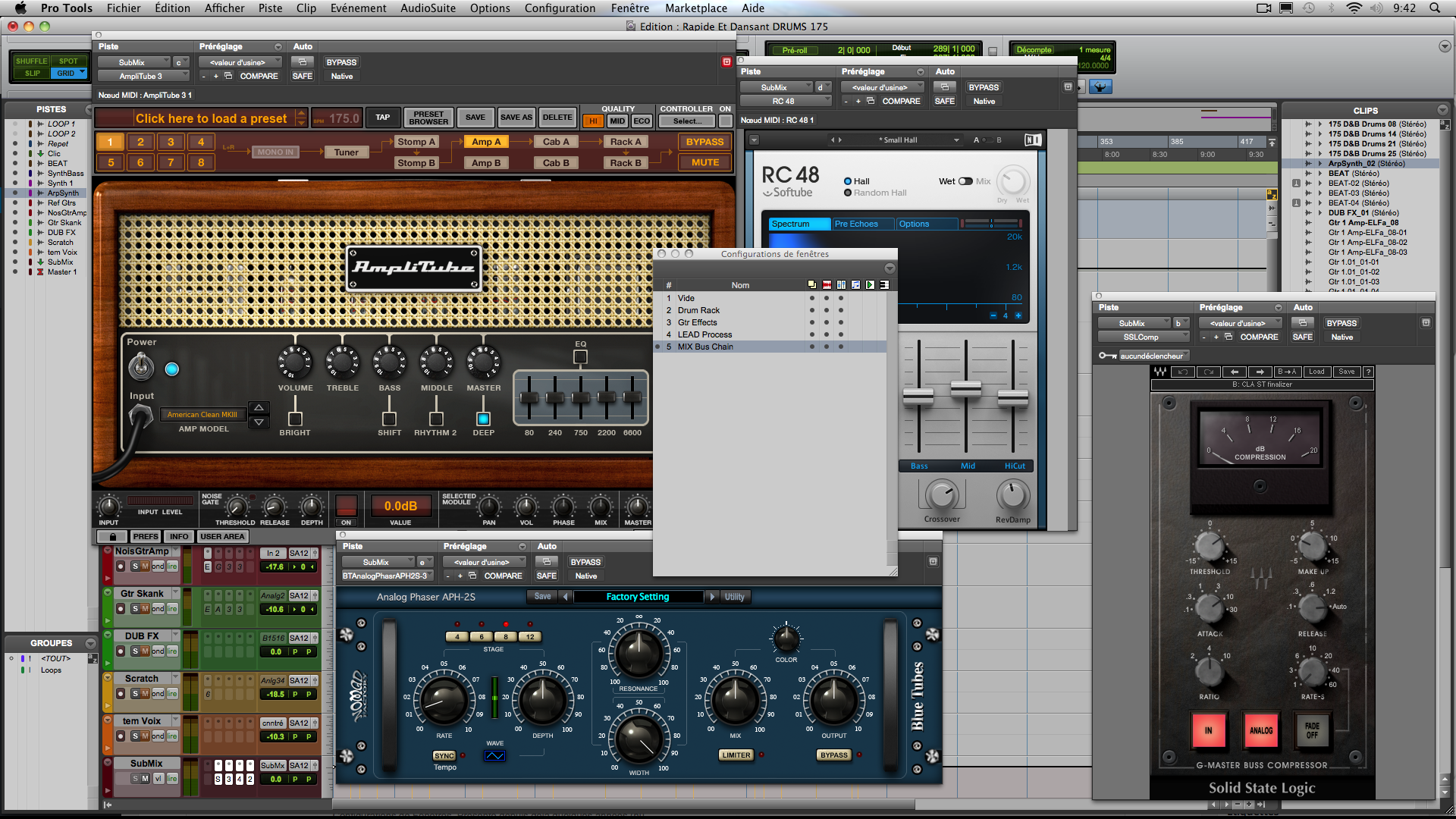This screenshot has width=1456, height=819.
Task: Click TAP tempo in AmpliTube
Action: point(382,118)
